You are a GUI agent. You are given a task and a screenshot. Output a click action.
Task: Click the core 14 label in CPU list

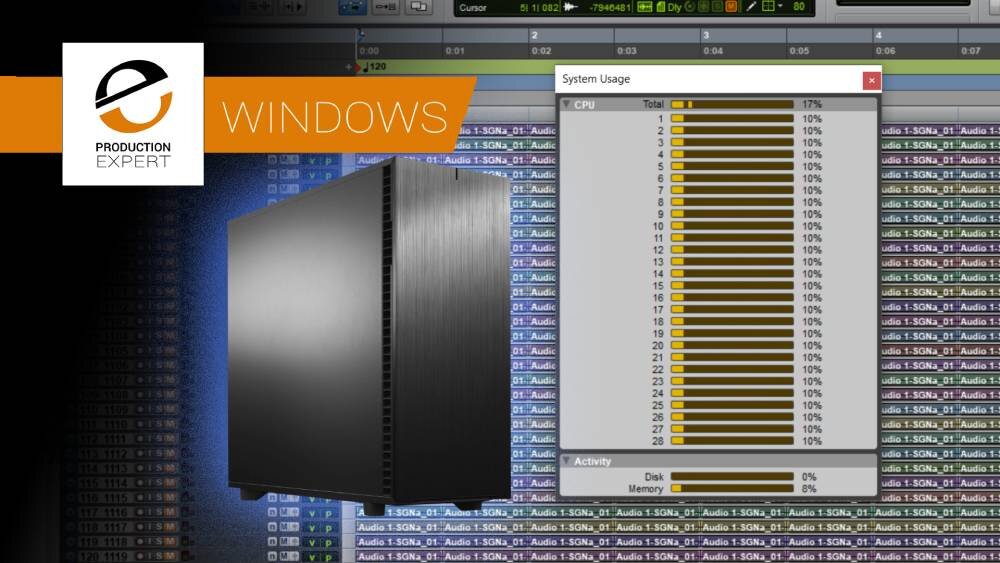(658, 274)
